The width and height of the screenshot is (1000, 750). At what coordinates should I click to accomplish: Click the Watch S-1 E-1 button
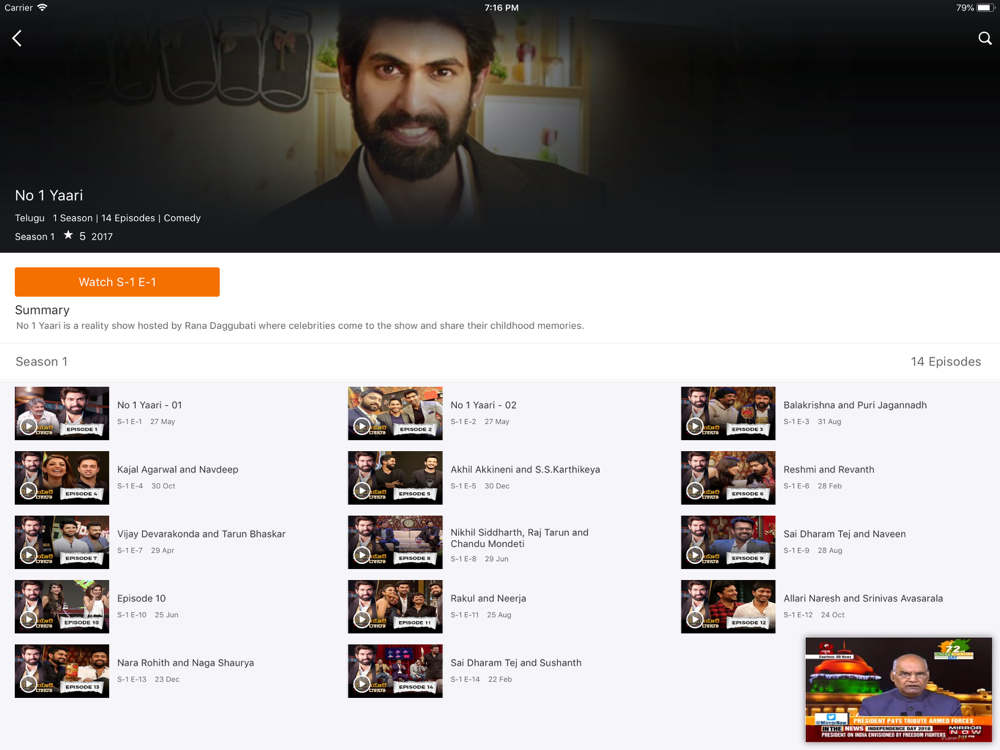point(117,282)
